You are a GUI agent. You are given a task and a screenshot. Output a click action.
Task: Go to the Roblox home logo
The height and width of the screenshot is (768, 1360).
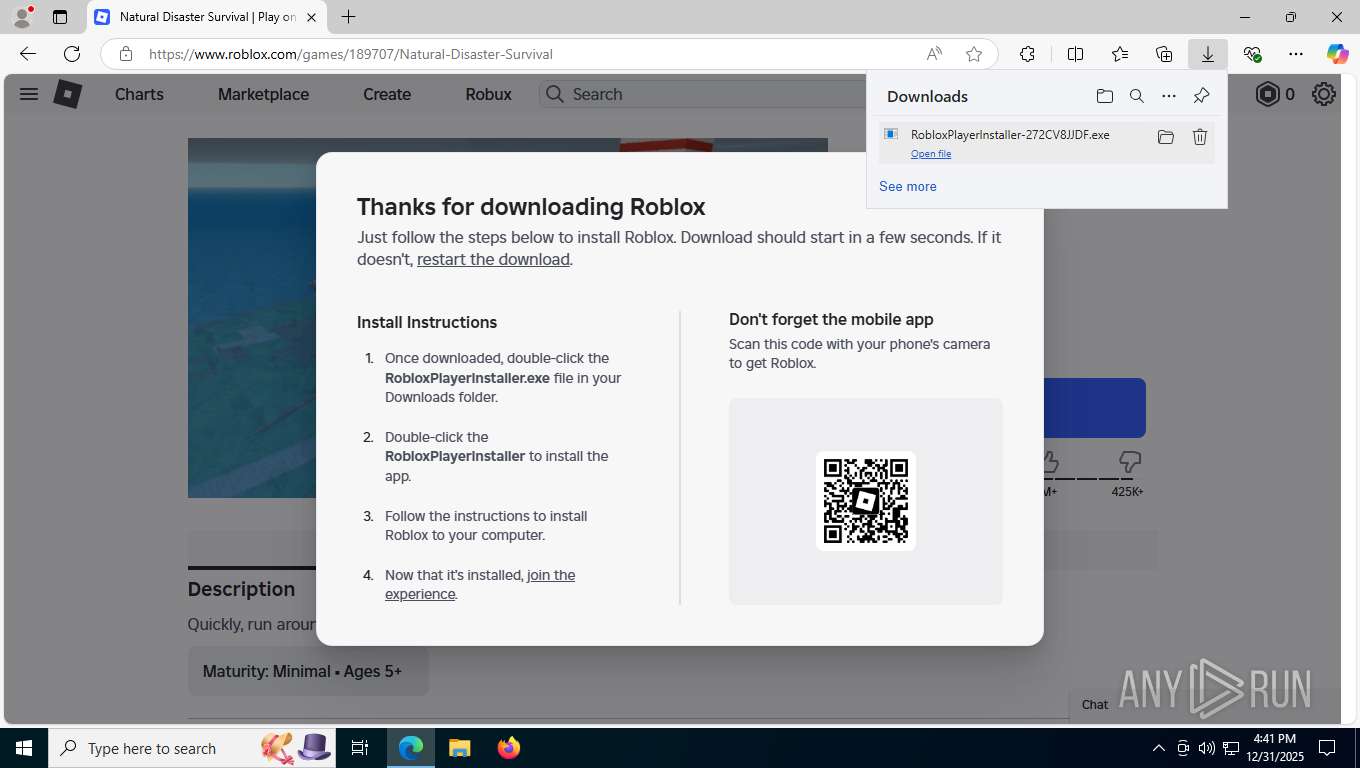(67, 94)
